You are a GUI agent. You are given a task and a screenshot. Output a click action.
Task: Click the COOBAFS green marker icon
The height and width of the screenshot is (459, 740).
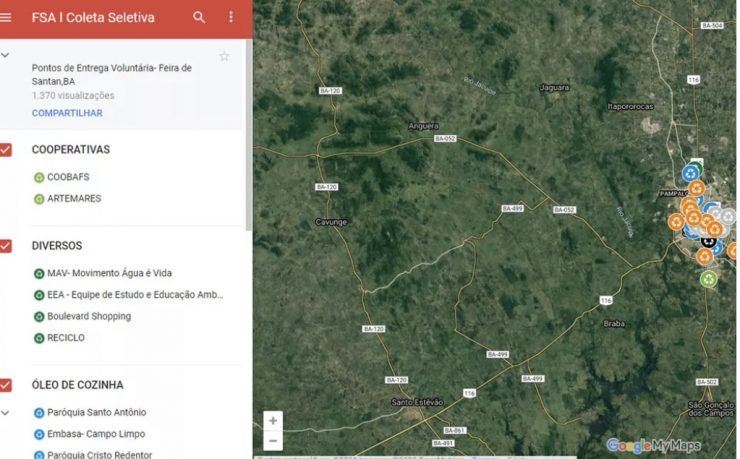click(x=39, y=177)
